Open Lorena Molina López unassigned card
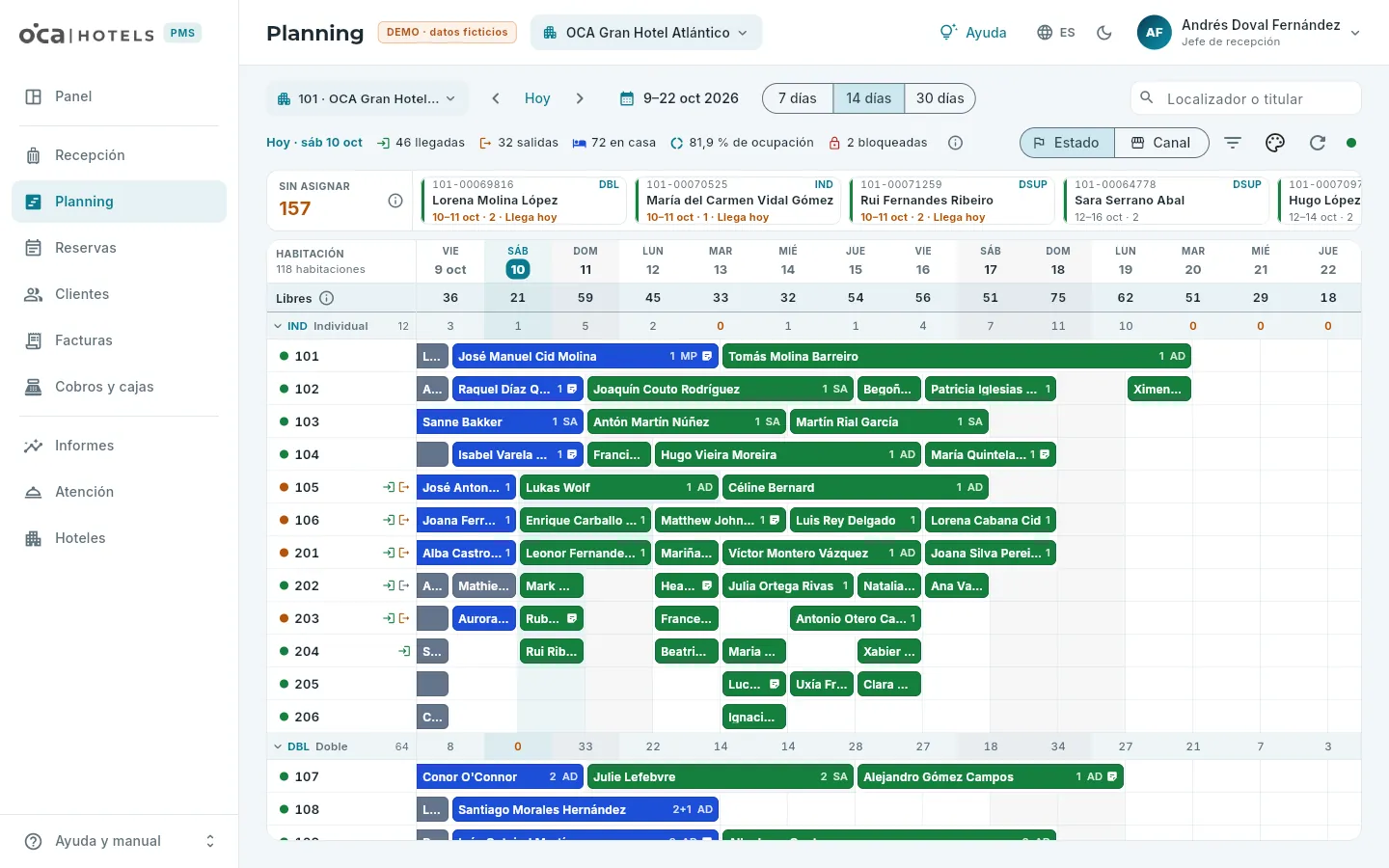Image resolution: width=1389 pixels, height=868 pixels. click(x=524, y=201)
